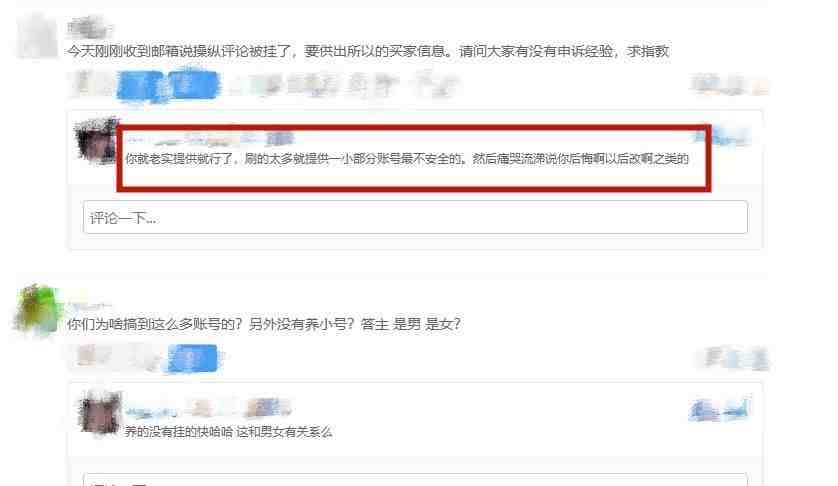Click blurred actions at right of 操纵评论 post
Screen dimensions: 838x486
pos(729,85)
